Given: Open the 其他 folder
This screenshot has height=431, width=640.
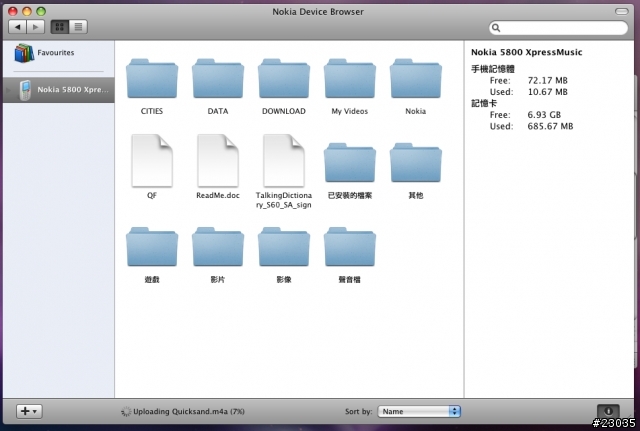Looking at the screenshot, I should [x=416, y=163].
